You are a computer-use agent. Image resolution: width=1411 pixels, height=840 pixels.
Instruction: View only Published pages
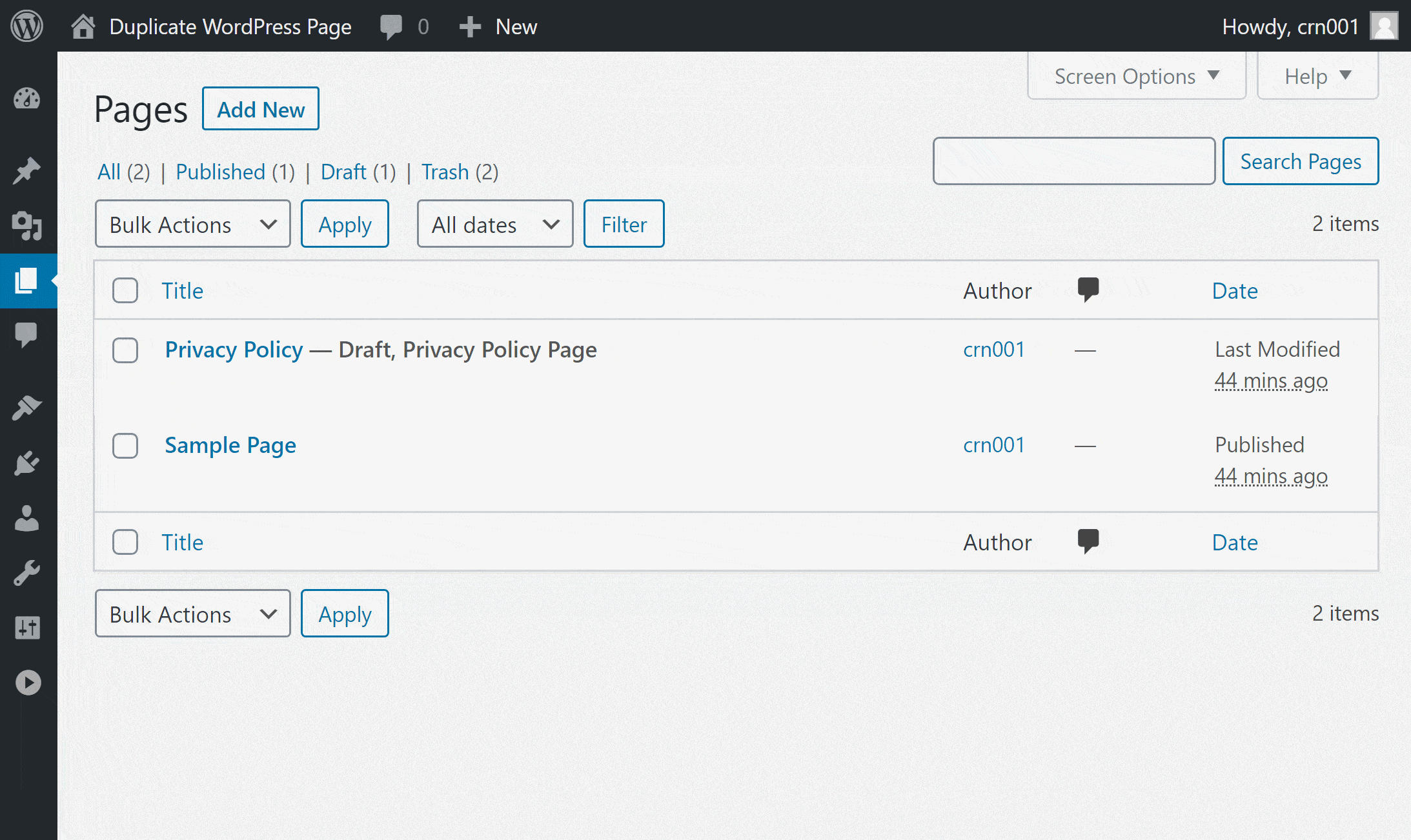tap(220, 172)
